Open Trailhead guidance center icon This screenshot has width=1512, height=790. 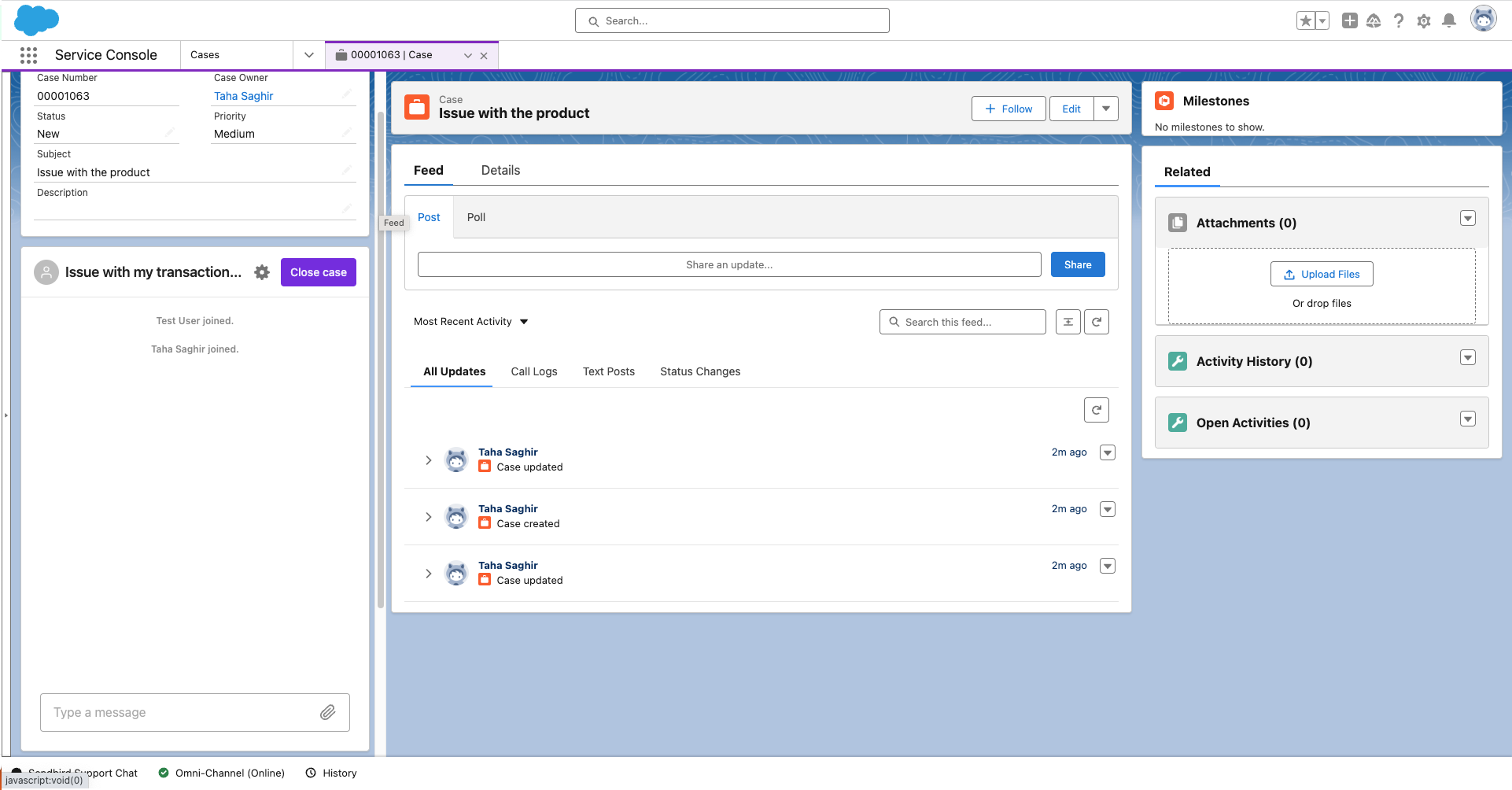point(1374,20)
